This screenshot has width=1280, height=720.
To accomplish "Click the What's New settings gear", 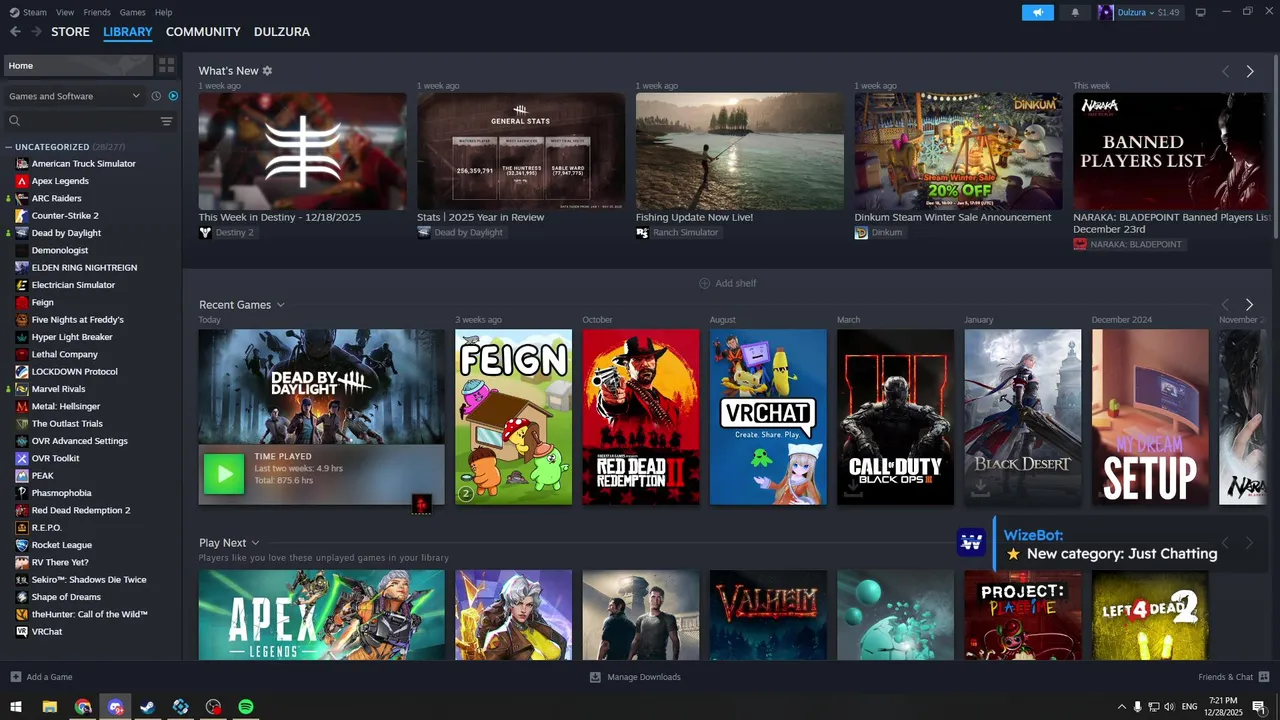I will 267,71.
